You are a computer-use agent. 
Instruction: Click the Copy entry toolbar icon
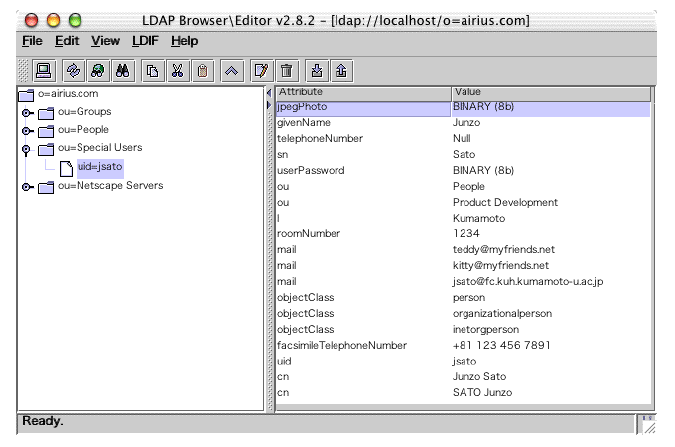point(152,71)
